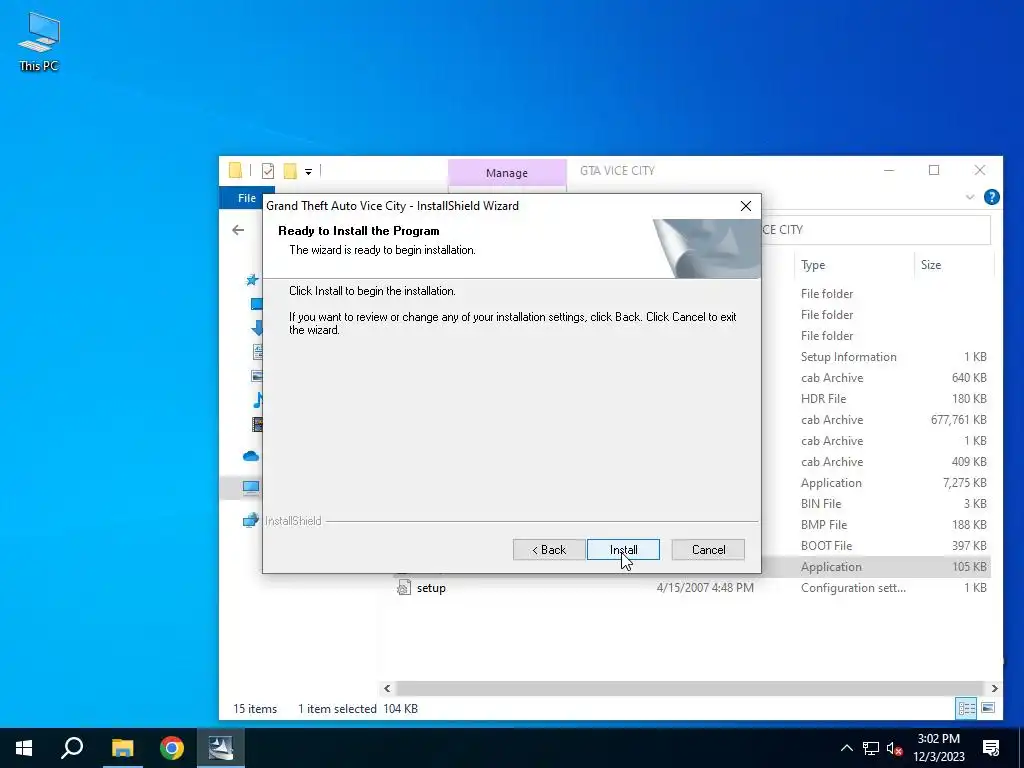Click the folder icon at title bar start
The image size is (1024, 768).
pyautogui.click(x=236, y=170)
